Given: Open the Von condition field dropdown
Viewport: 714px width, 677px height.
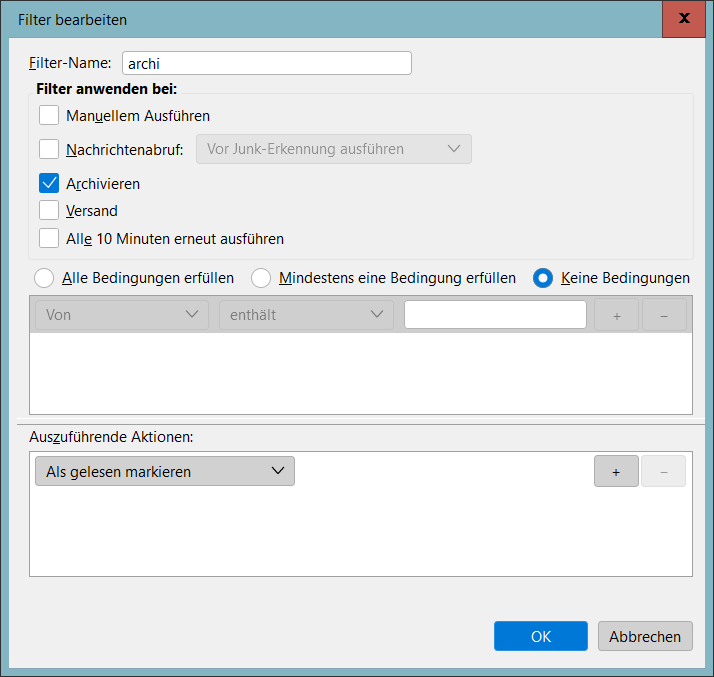Looking at the screenshot, I should (121, 315).
